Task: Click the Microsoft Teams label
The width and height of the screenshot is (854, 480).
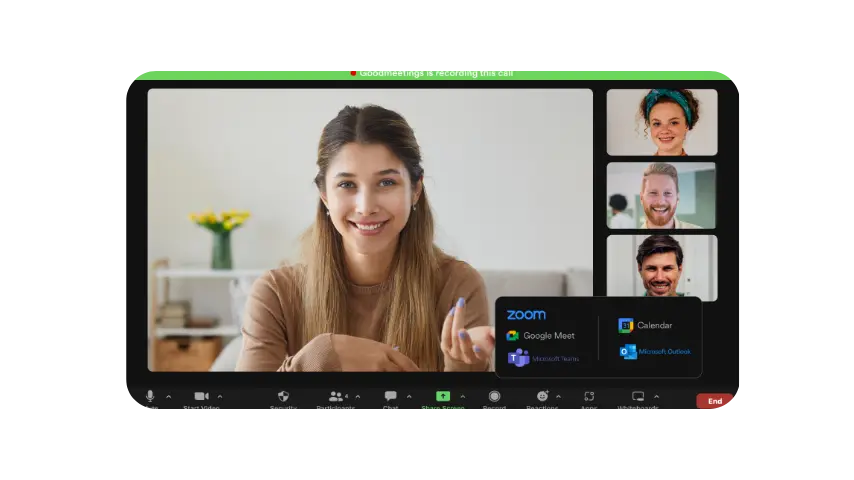Action: click(556, 359)
